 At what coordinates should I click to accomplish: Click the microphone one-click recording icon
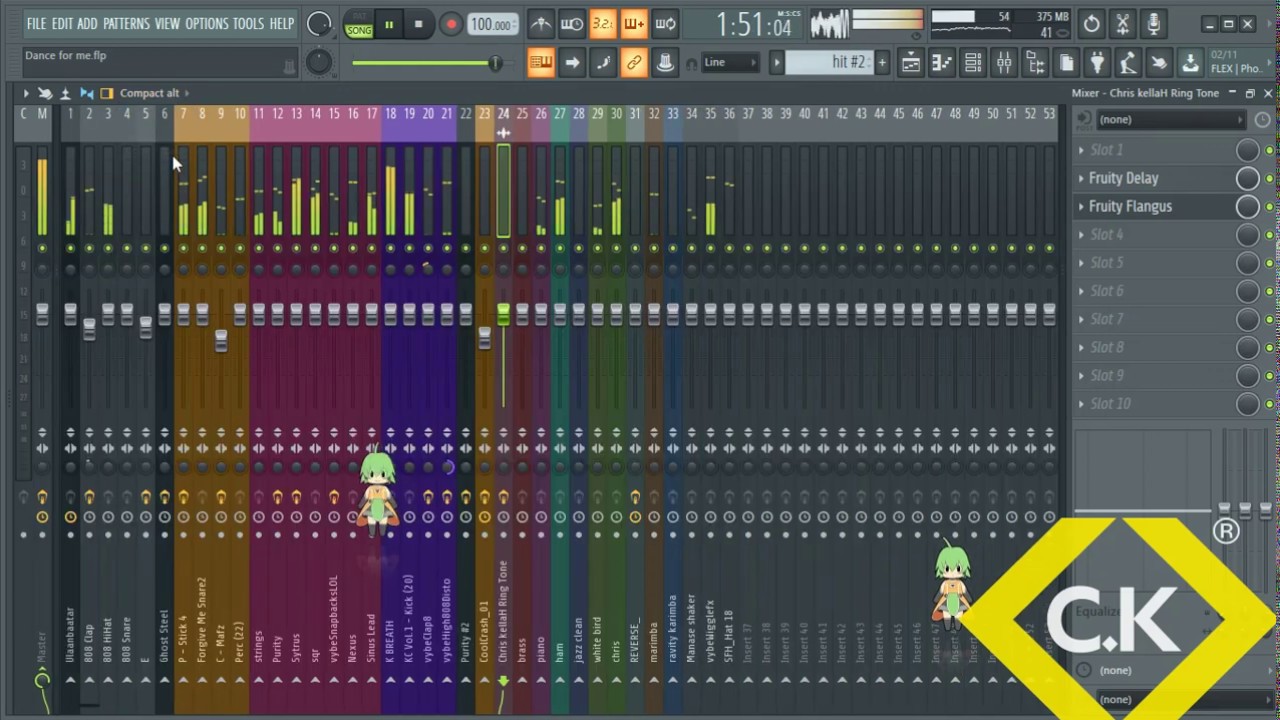pos(1154,24)
